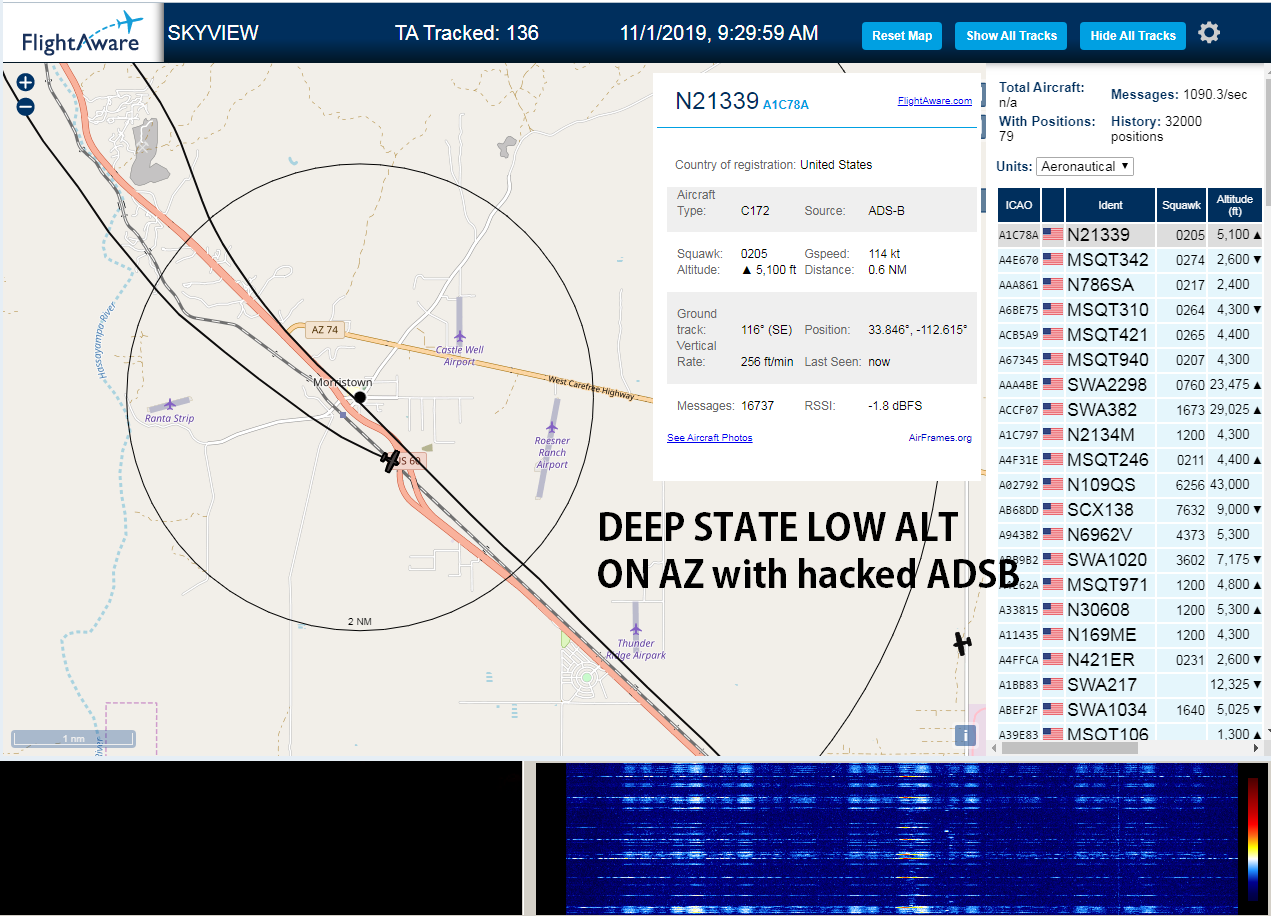Screen dimensions: 1271x917
Task: Click the N21339 title in info panel
Action: tap(717, 100)
